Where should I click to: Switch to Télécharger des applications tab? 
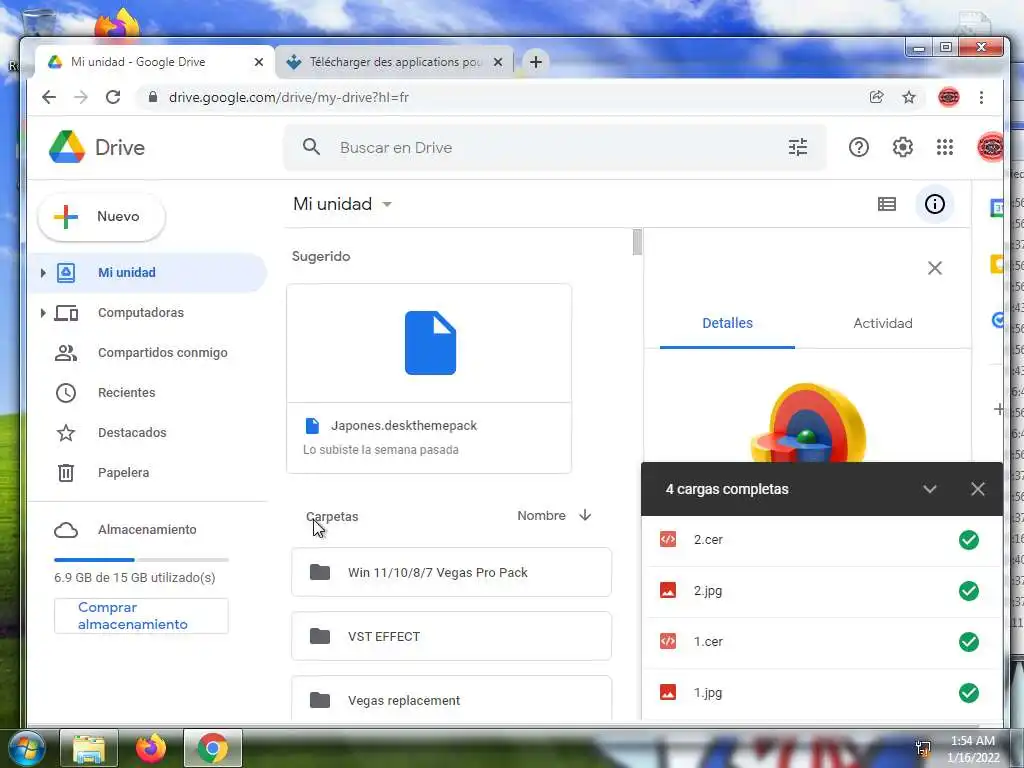394,62
